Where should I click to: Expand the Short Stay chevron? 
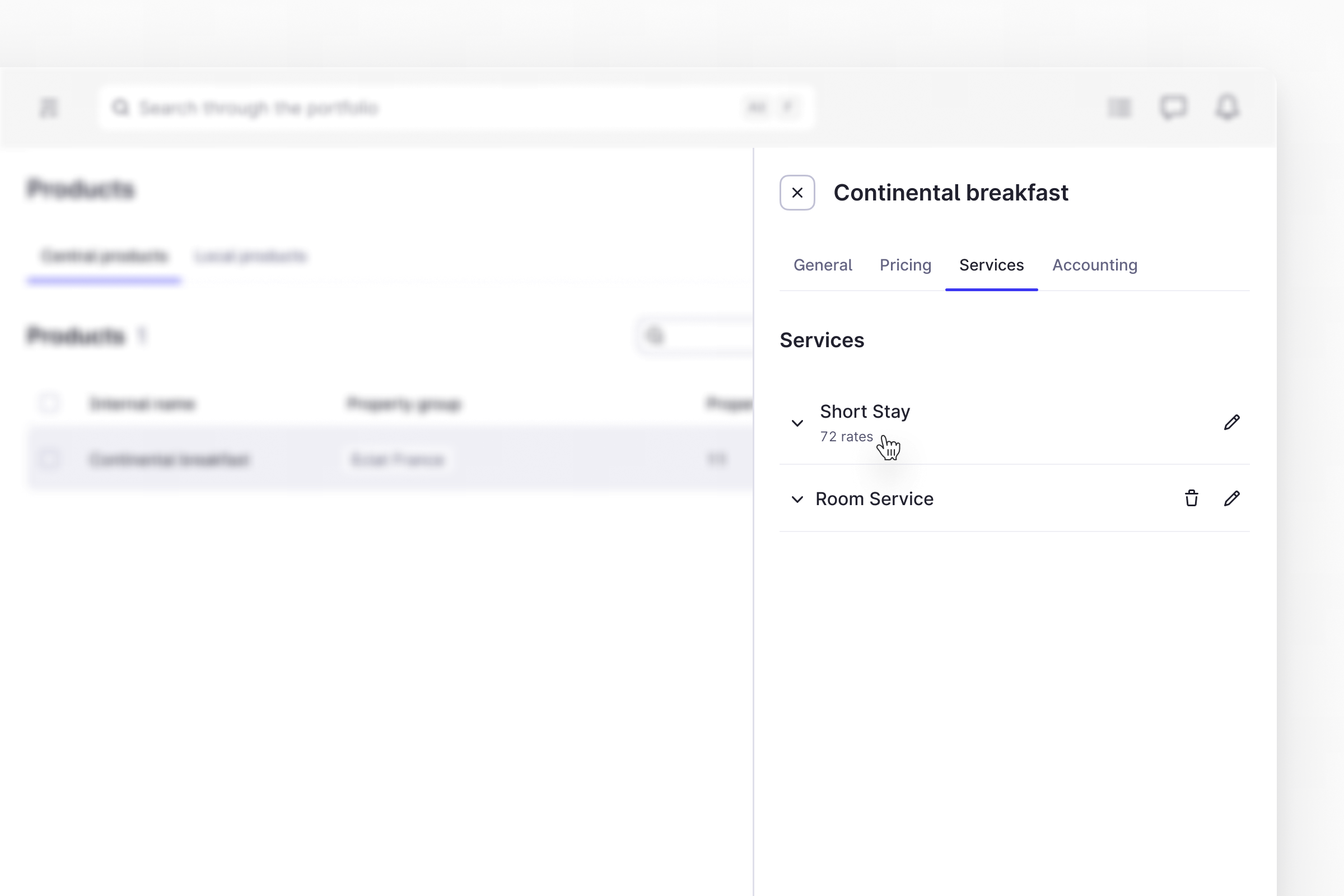796,423
